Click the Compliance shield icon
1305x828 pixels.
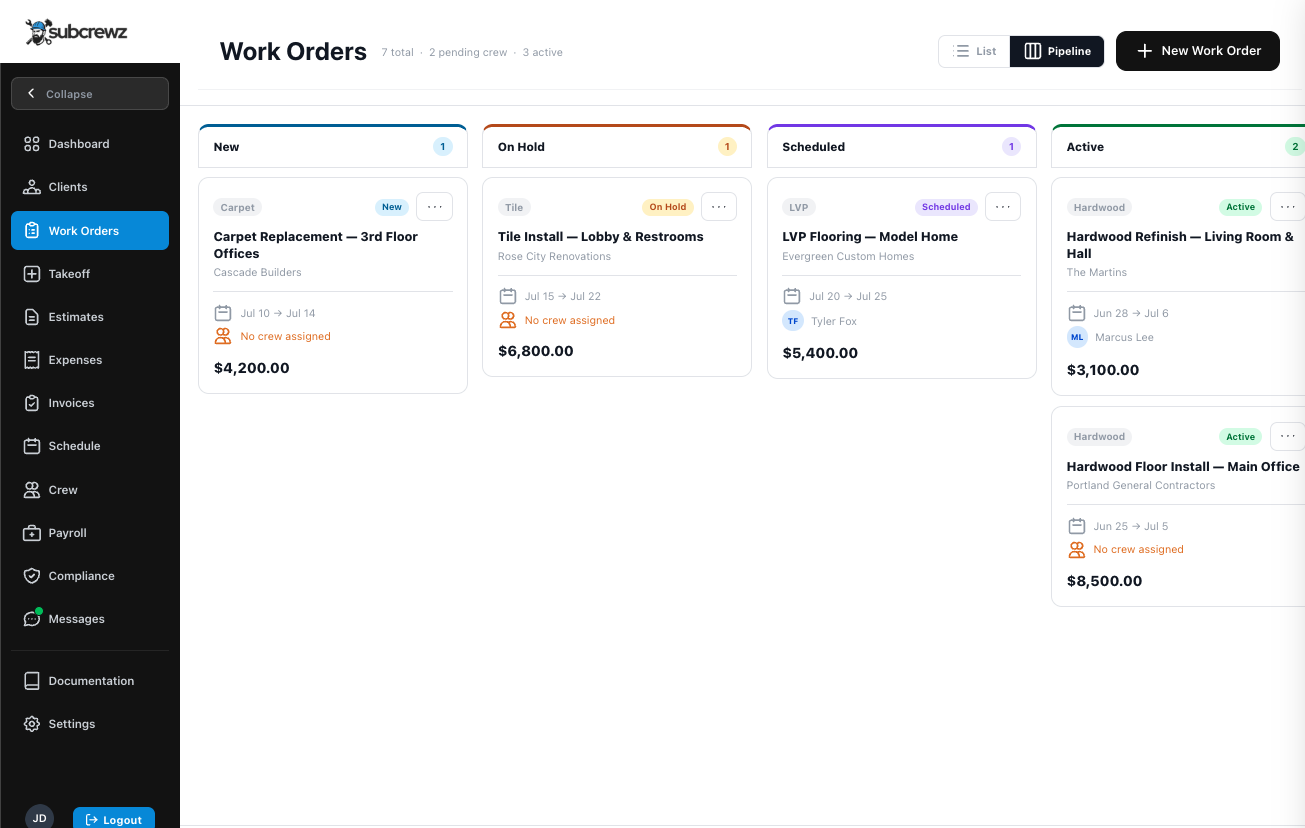click(32, 576)
